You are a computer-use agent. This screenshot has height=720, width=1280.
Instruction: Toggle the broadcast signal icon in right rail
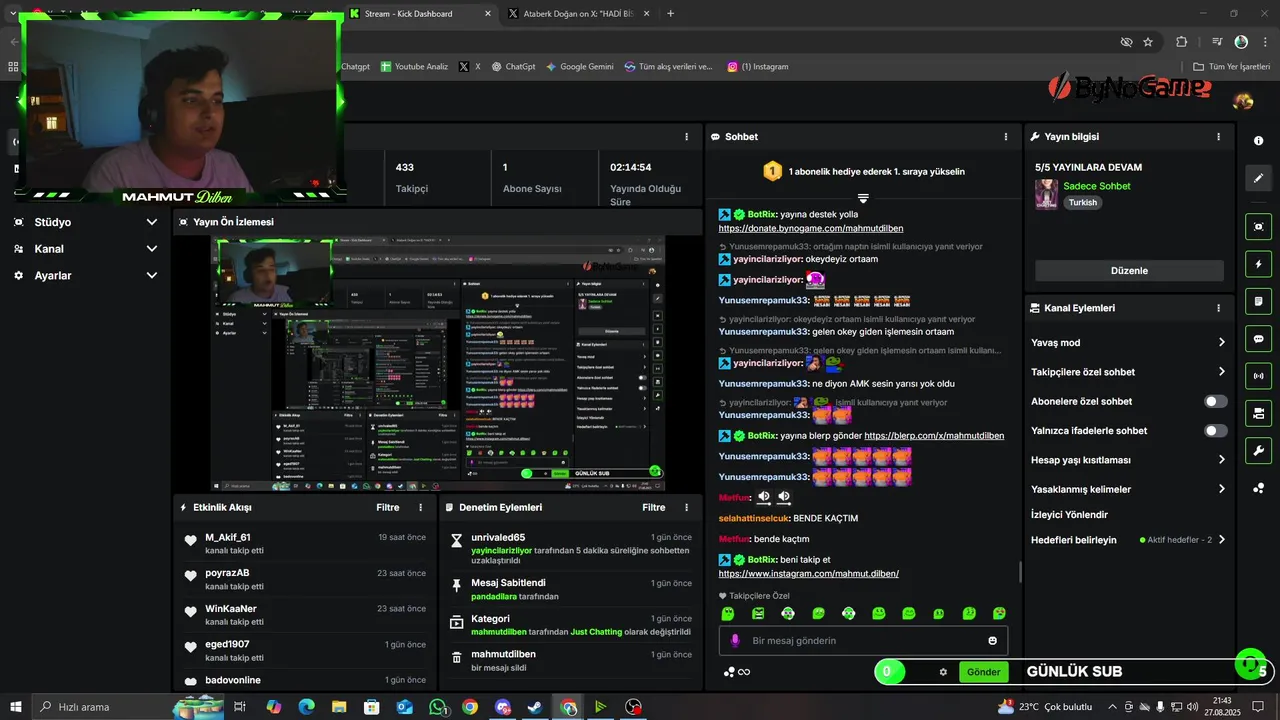pos(1259,376)
